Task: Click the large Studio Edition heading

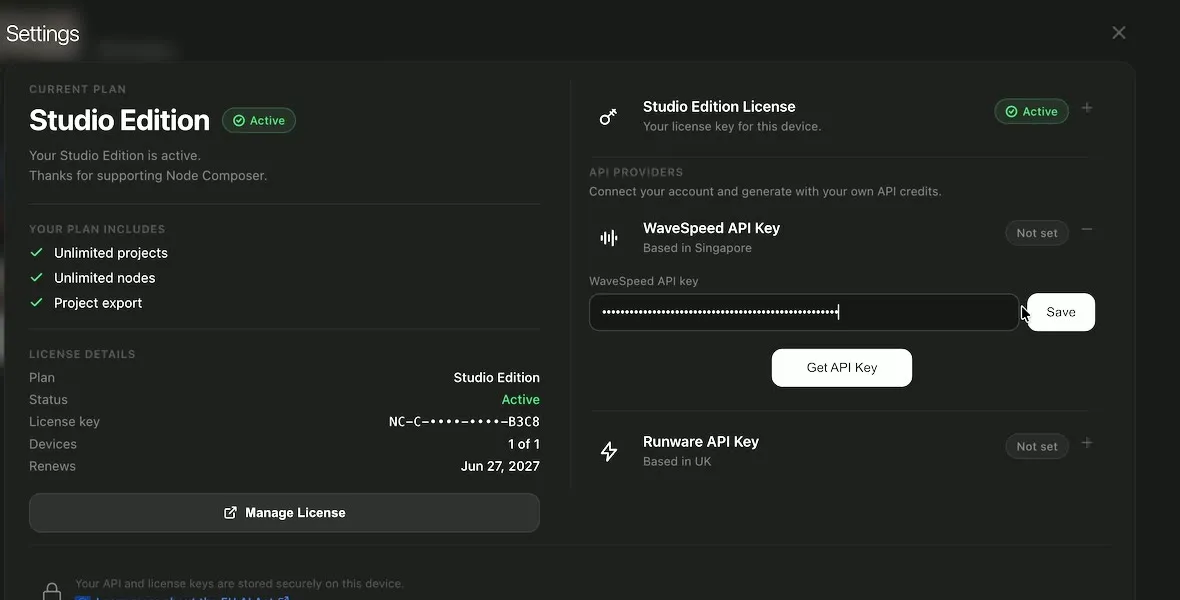Action: click(119, 120)
